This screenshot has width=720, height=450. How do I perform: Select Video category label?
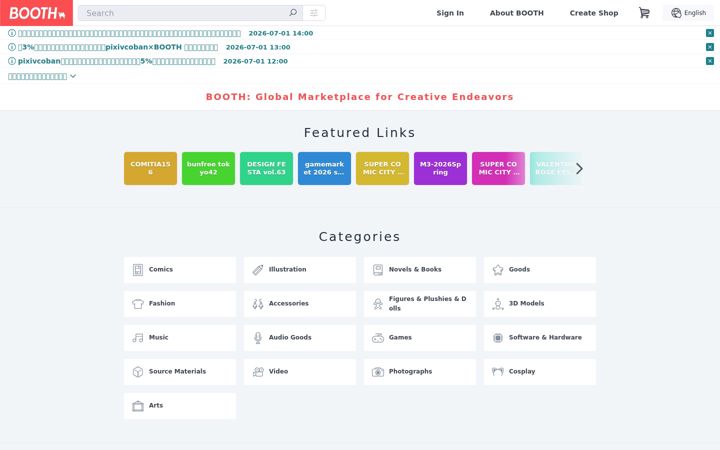point(278,371)
